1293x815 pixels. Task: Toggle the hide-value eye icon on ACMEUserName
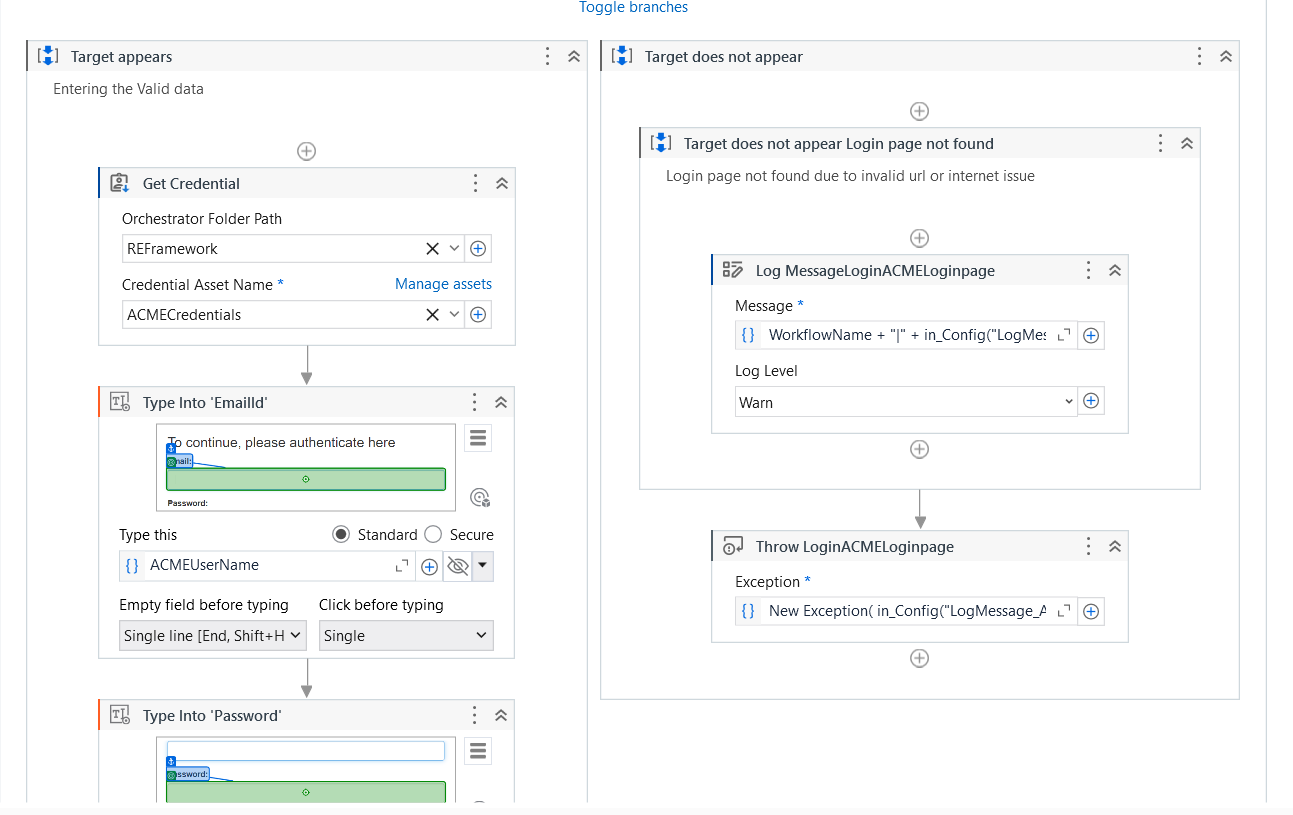pos(457,565)
